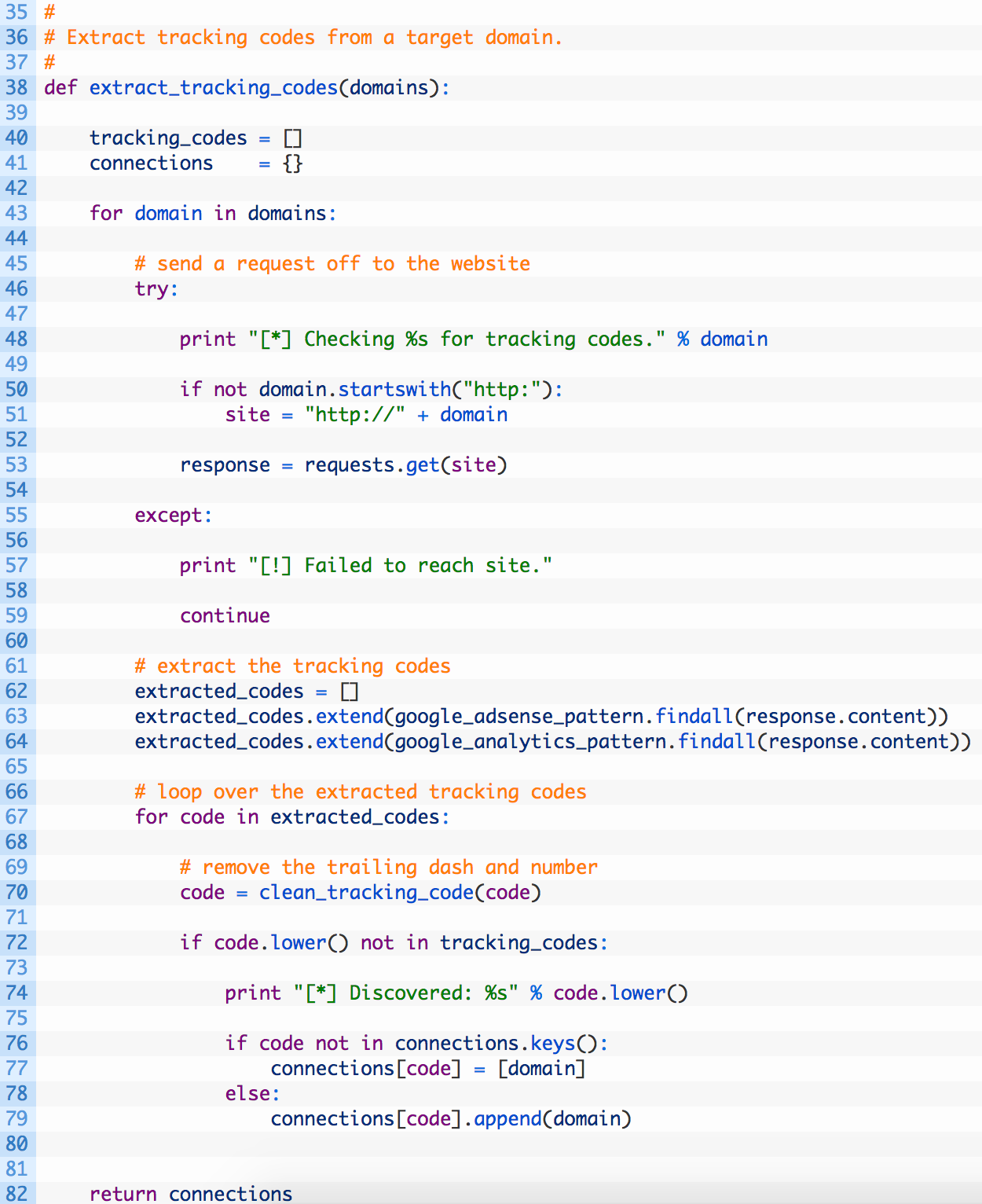982x1204 pixels.
Task: Click 'findall' on line 64
Action: pos(717,741)
